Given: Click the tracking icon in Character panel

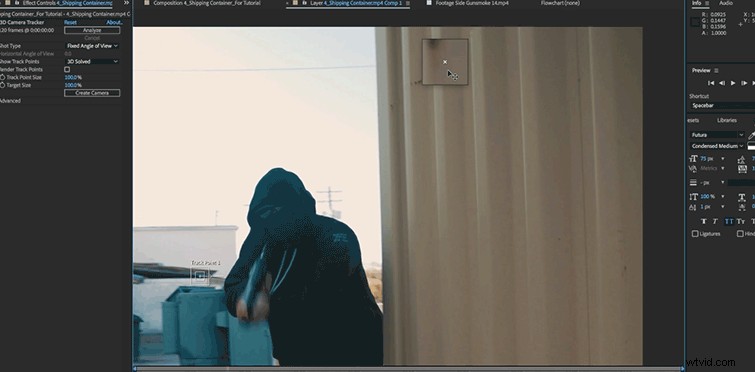Looking at the screenshot, I should [742, 168].
